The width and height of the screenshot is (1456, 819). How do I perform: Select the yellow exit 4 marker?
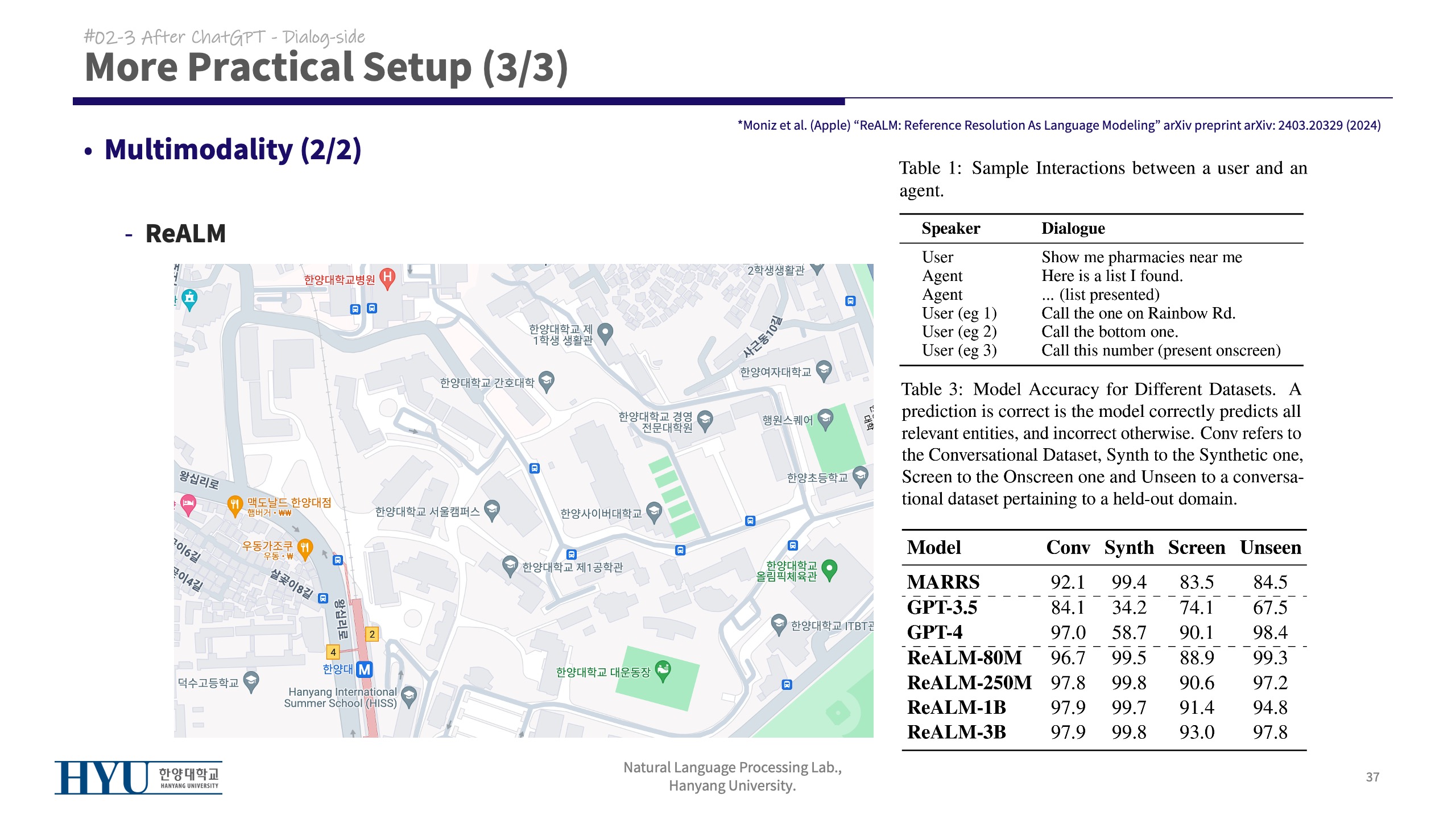(x=333, y=652)
